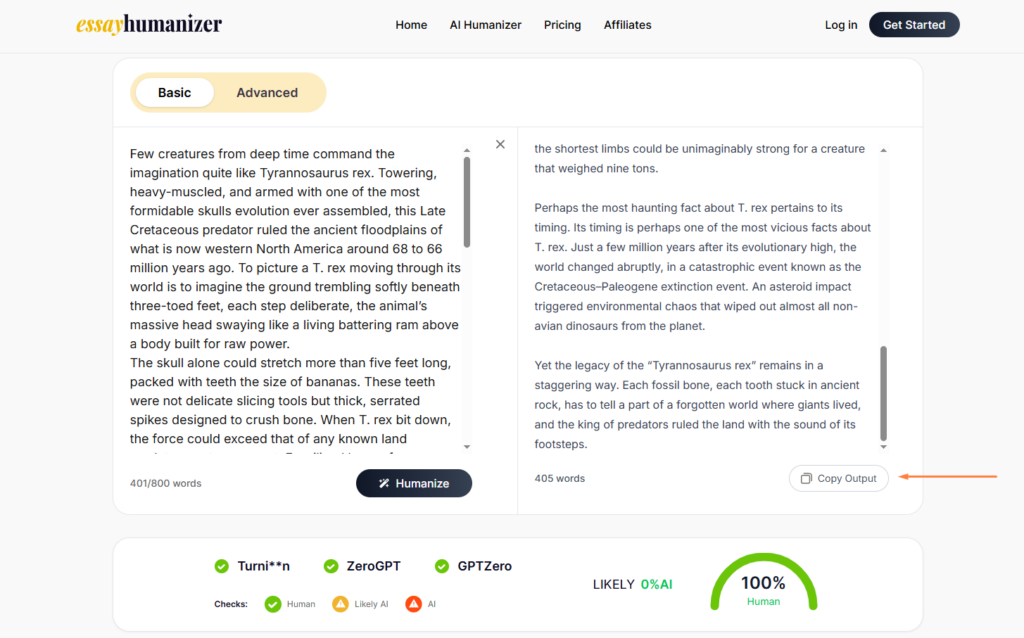Click the green check icon beside Turni**n
The width and height of the screenshot is (1024, 638).
(222, 566)
